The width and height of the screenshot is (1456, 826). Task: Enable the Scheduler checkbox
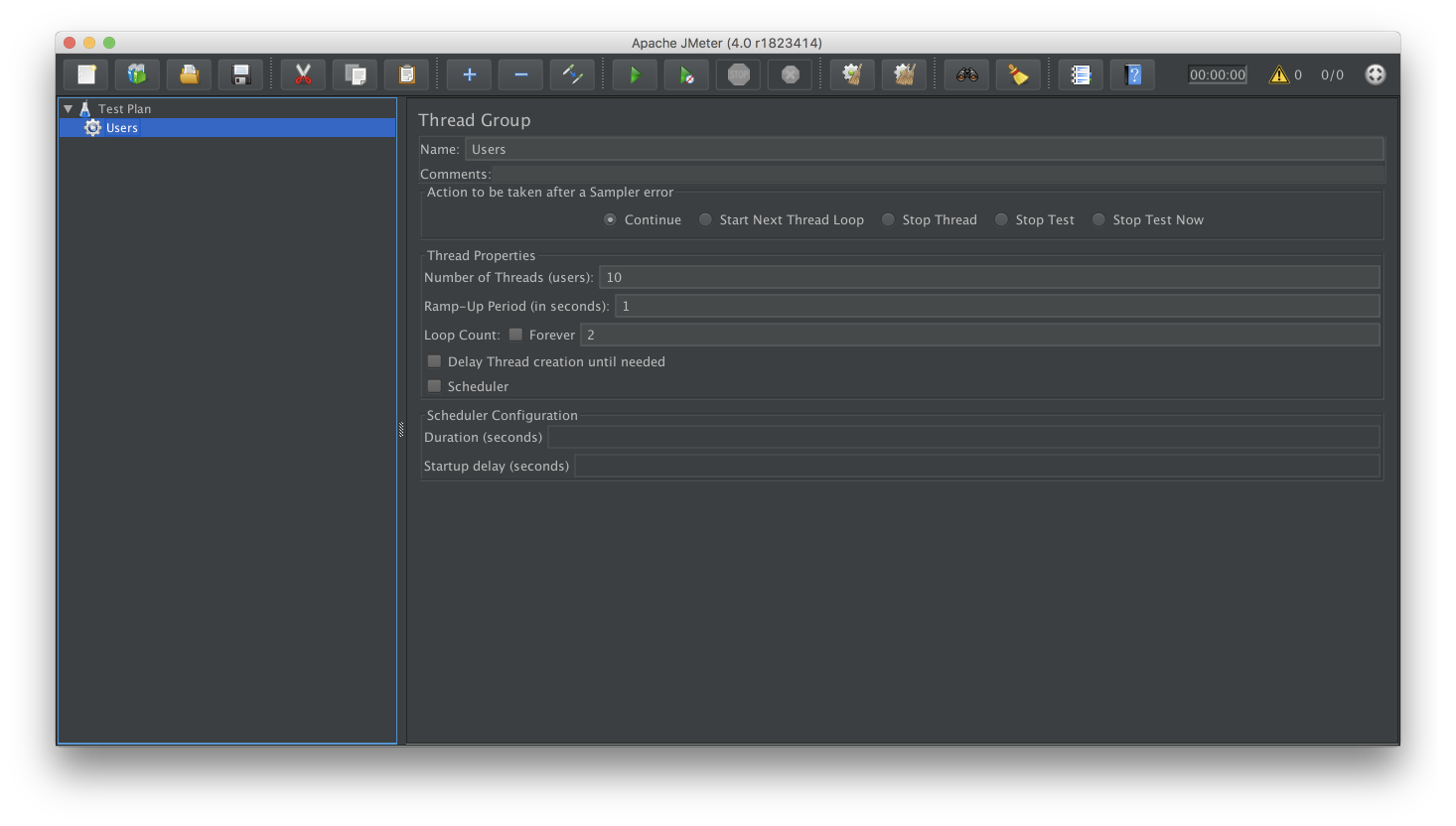[434, 386]
